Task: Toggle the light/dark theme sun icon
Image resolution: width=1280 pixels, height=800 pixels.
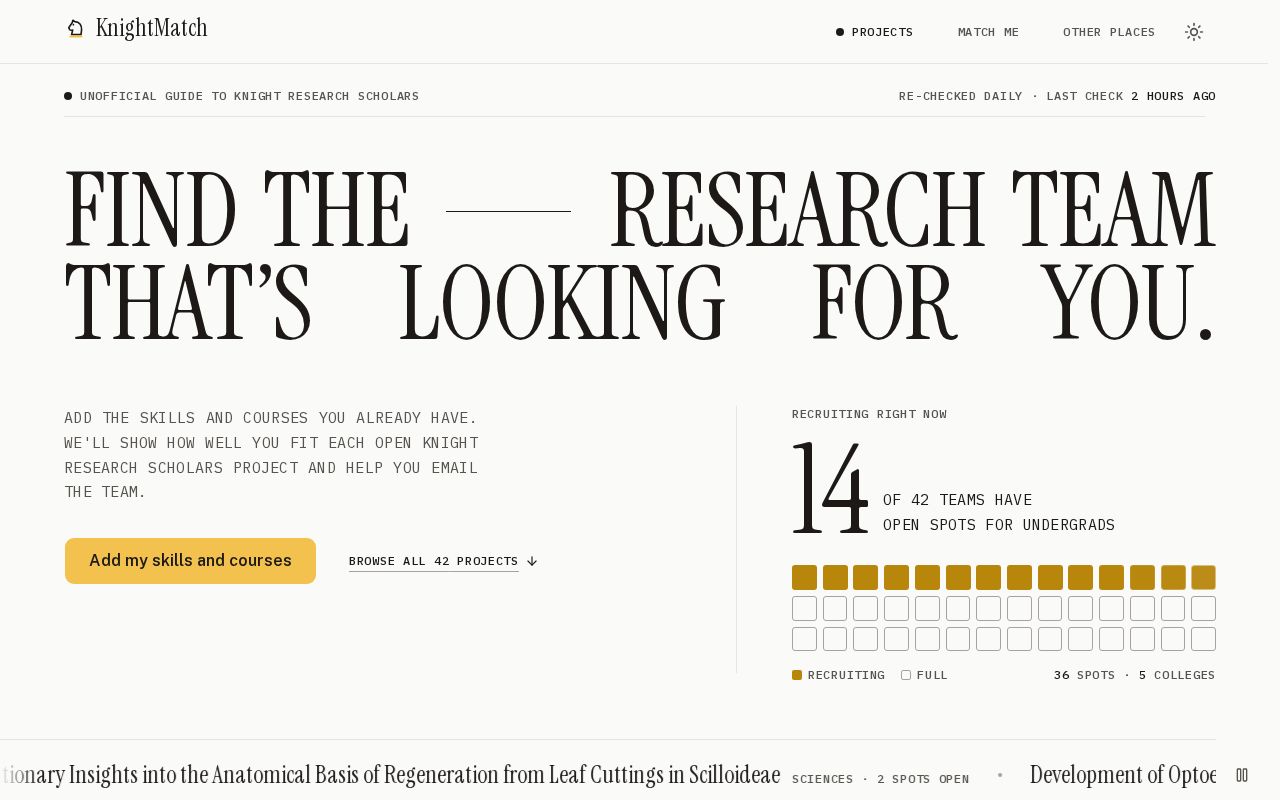Action: tap(1194, 32)
